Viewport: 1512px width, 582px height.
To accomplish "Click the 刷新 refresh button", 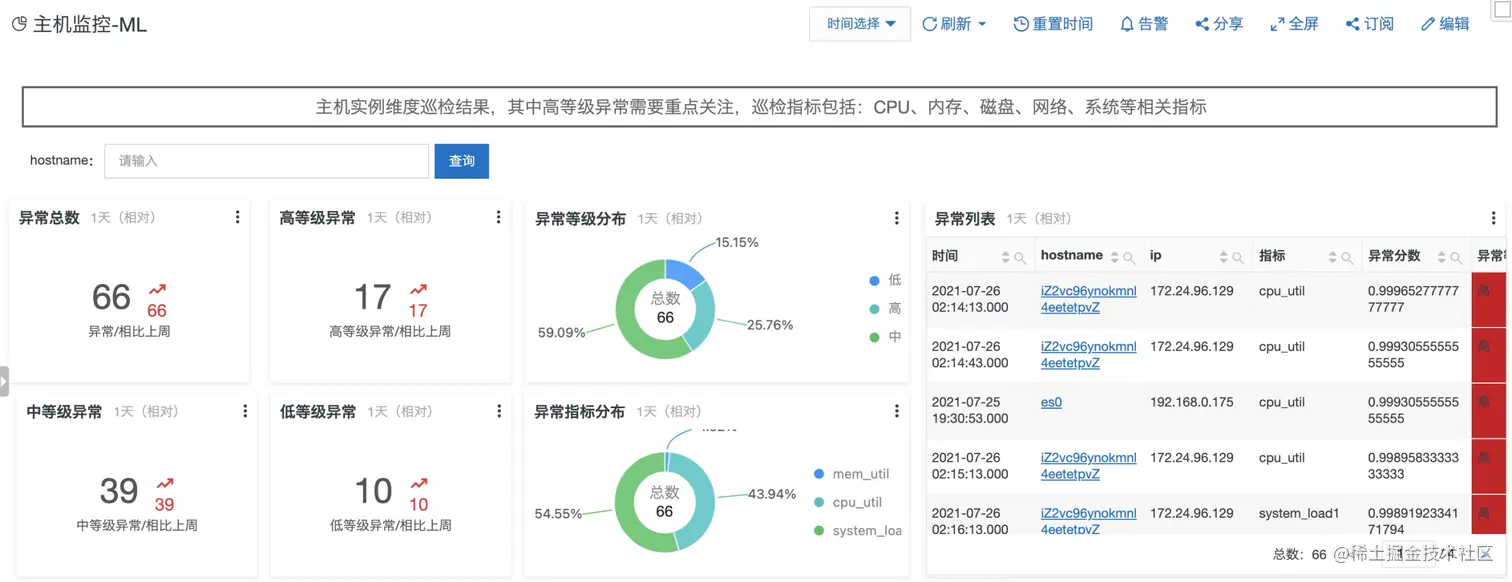I will [954, 24].
